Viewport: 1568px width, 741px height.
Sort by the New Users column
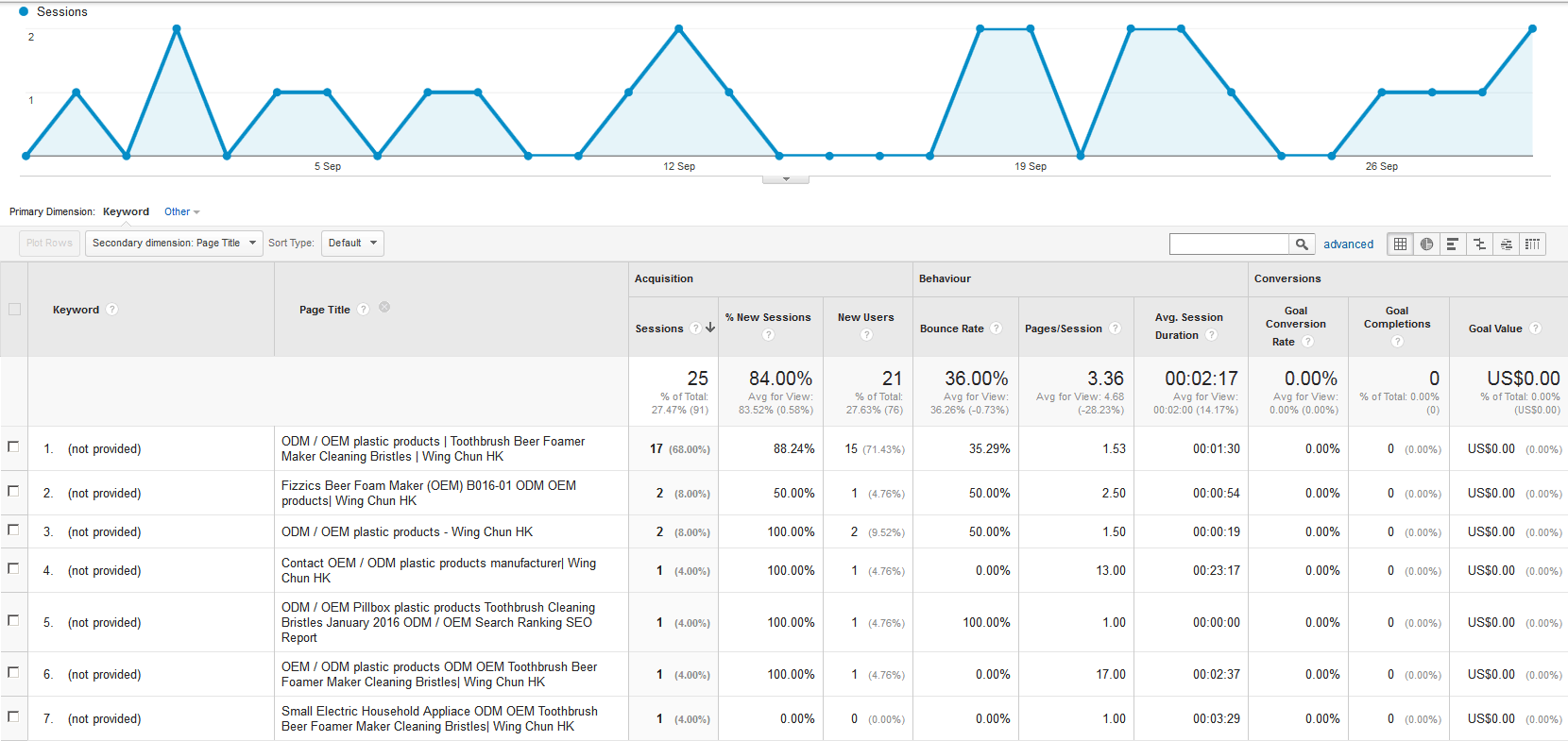[866, 317]
